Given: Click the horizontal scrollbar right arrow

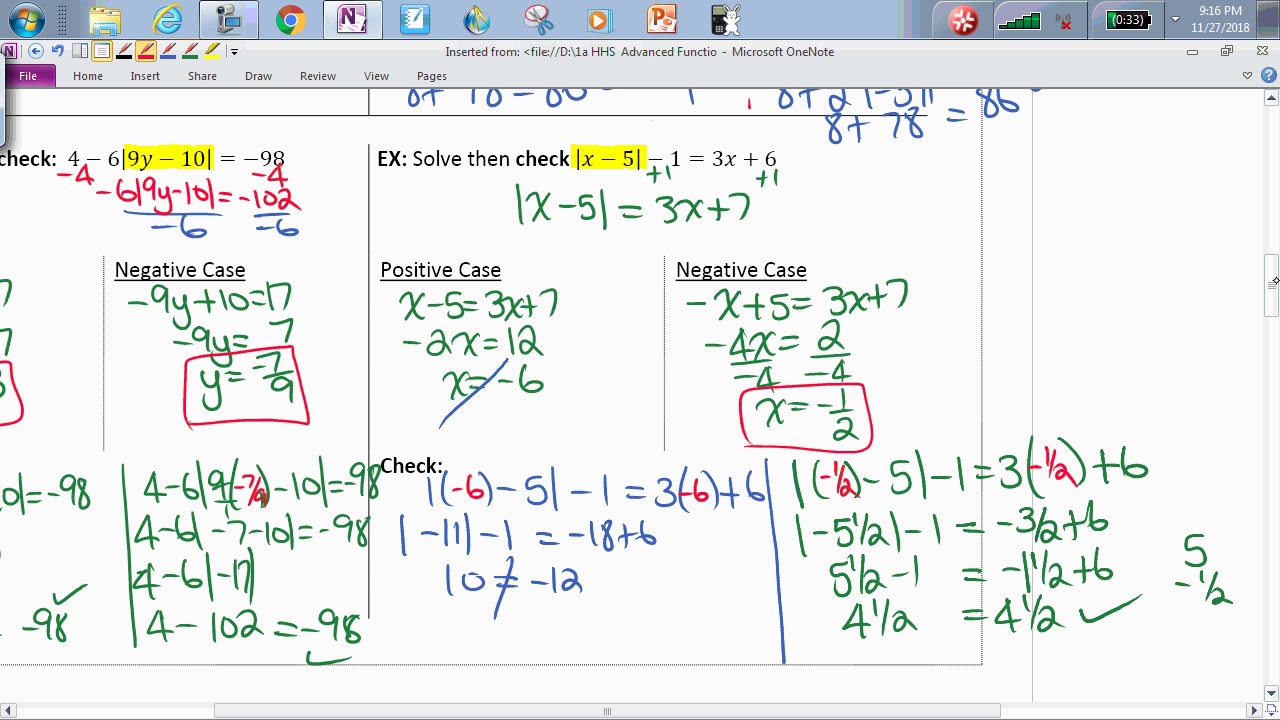Looking at the screenshot, I should (x=1254, y=711).
